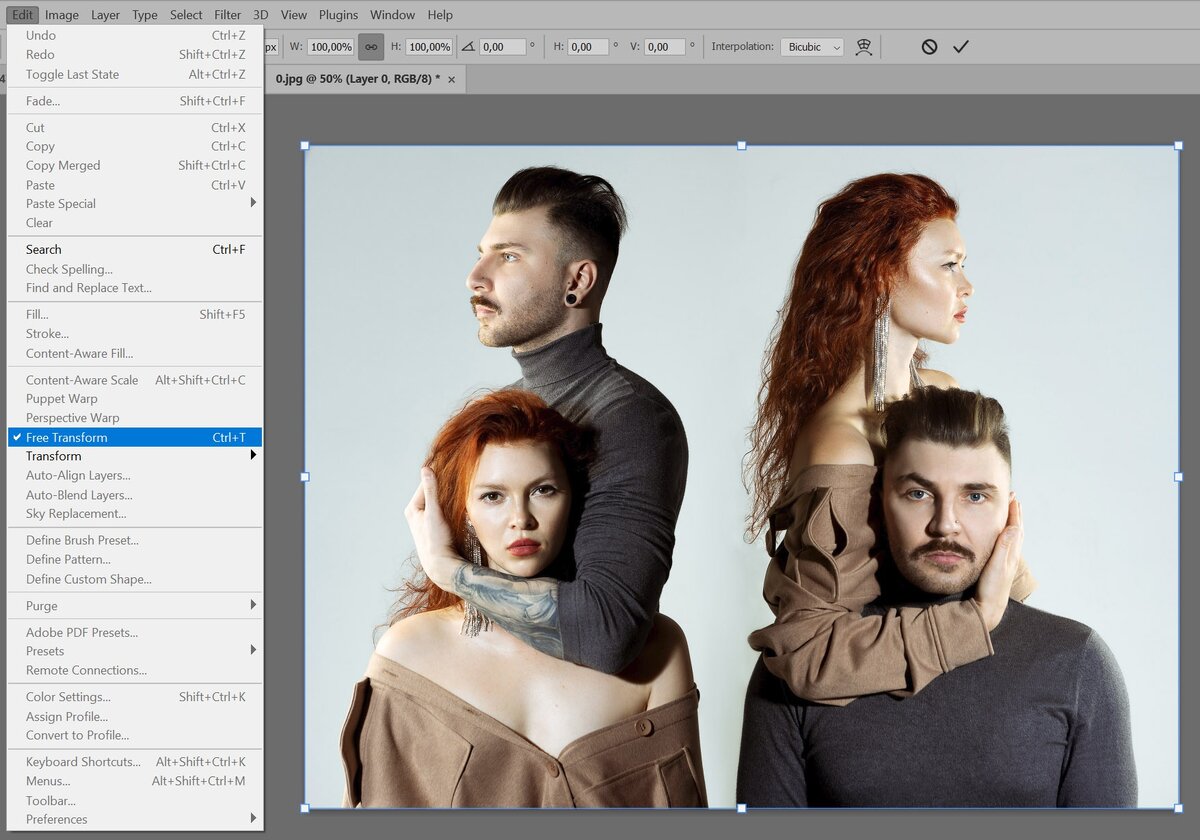Switch to warp mode icon
1200x840 pixels.
click(x=864, y=47)
